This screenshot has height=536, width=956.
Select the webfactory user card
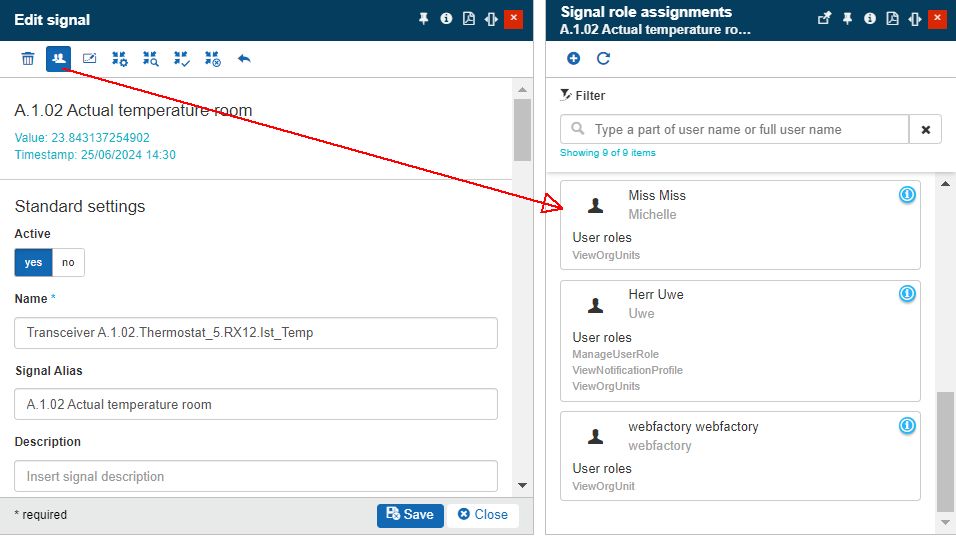pyautogui.click(x=740, y=455)
